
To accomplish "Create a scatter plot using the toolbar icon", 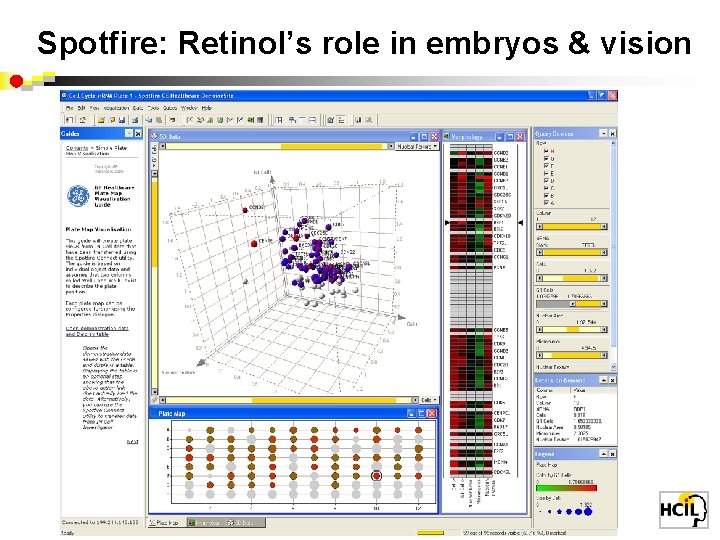I will pos(190,120).
